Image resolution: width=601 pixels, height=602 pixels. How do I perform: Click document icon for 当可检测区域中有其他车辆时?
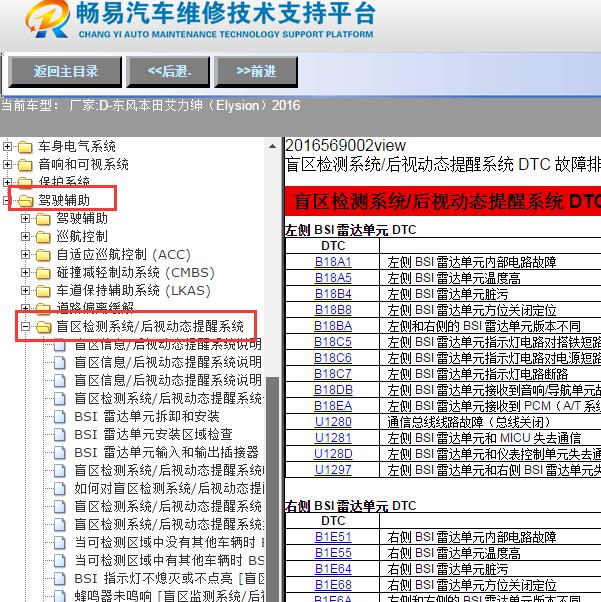tap(60, 561)
